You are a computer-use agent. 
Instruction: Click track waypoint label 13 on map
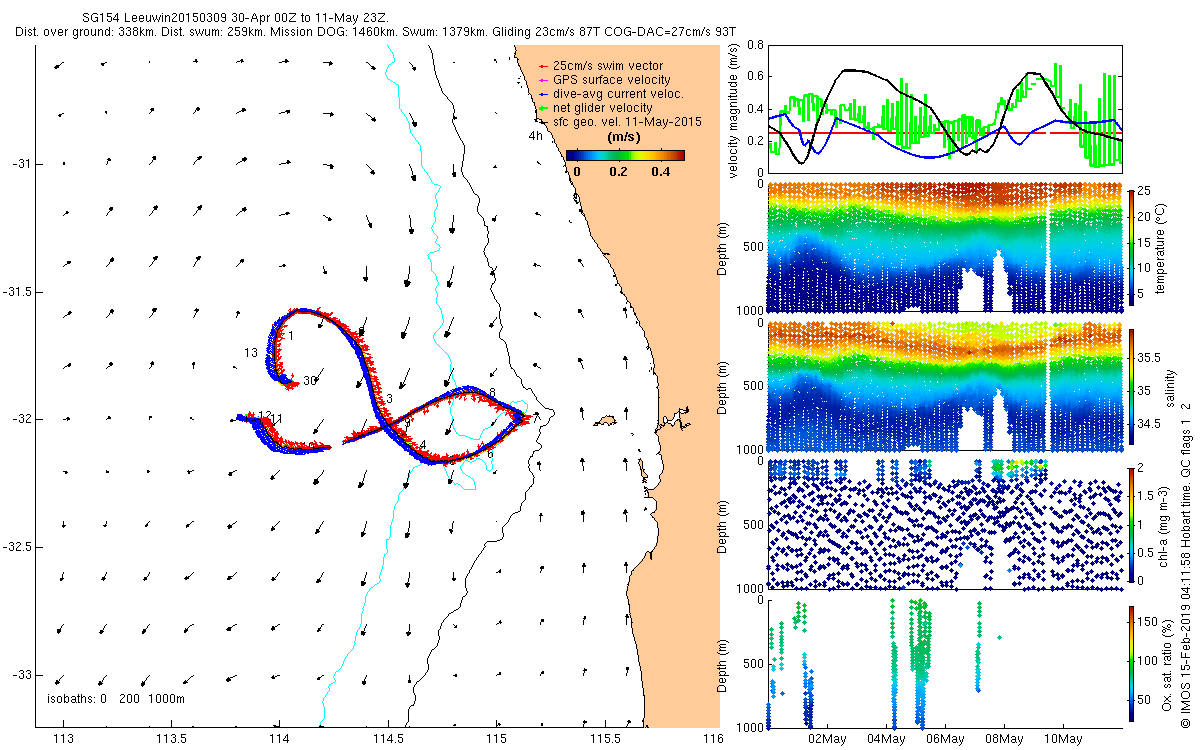(x=250, y=353)
